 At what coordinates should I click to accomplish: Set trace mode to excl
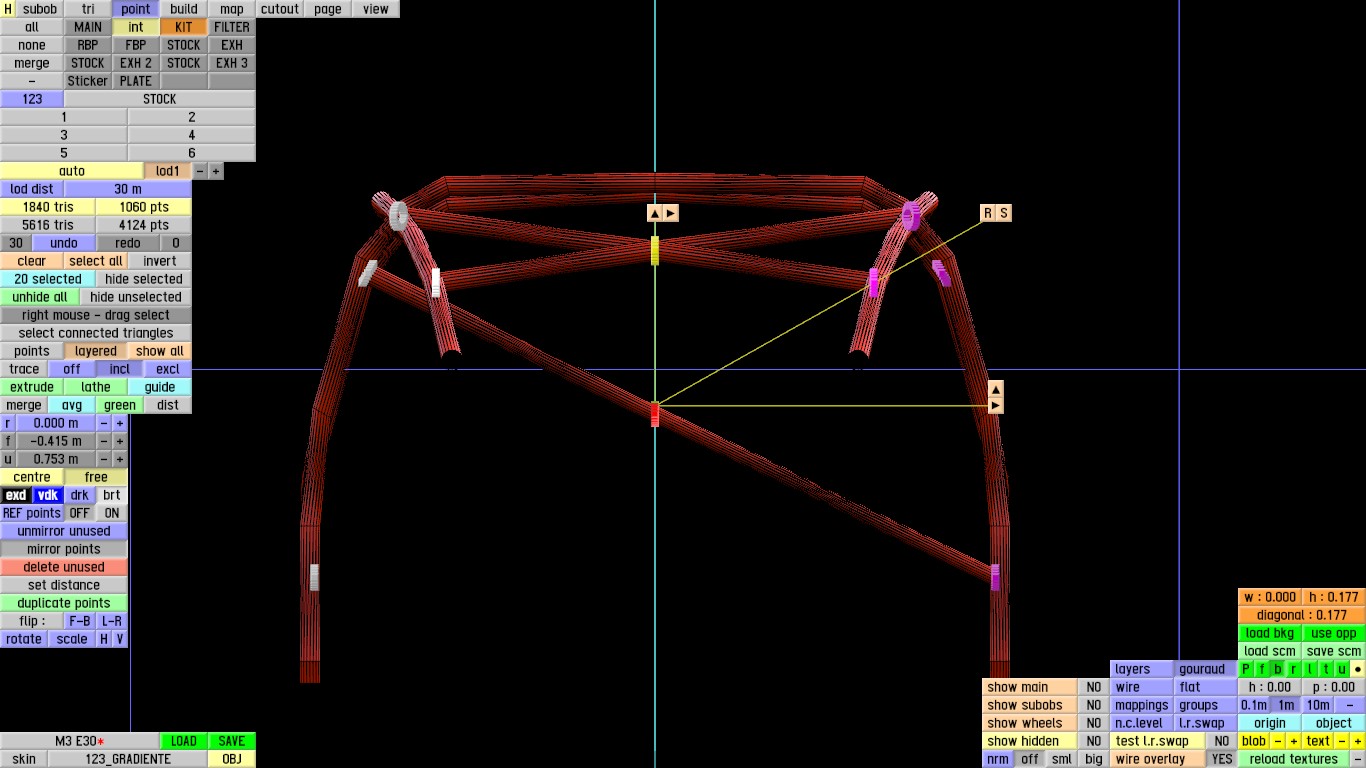[168, 369]
